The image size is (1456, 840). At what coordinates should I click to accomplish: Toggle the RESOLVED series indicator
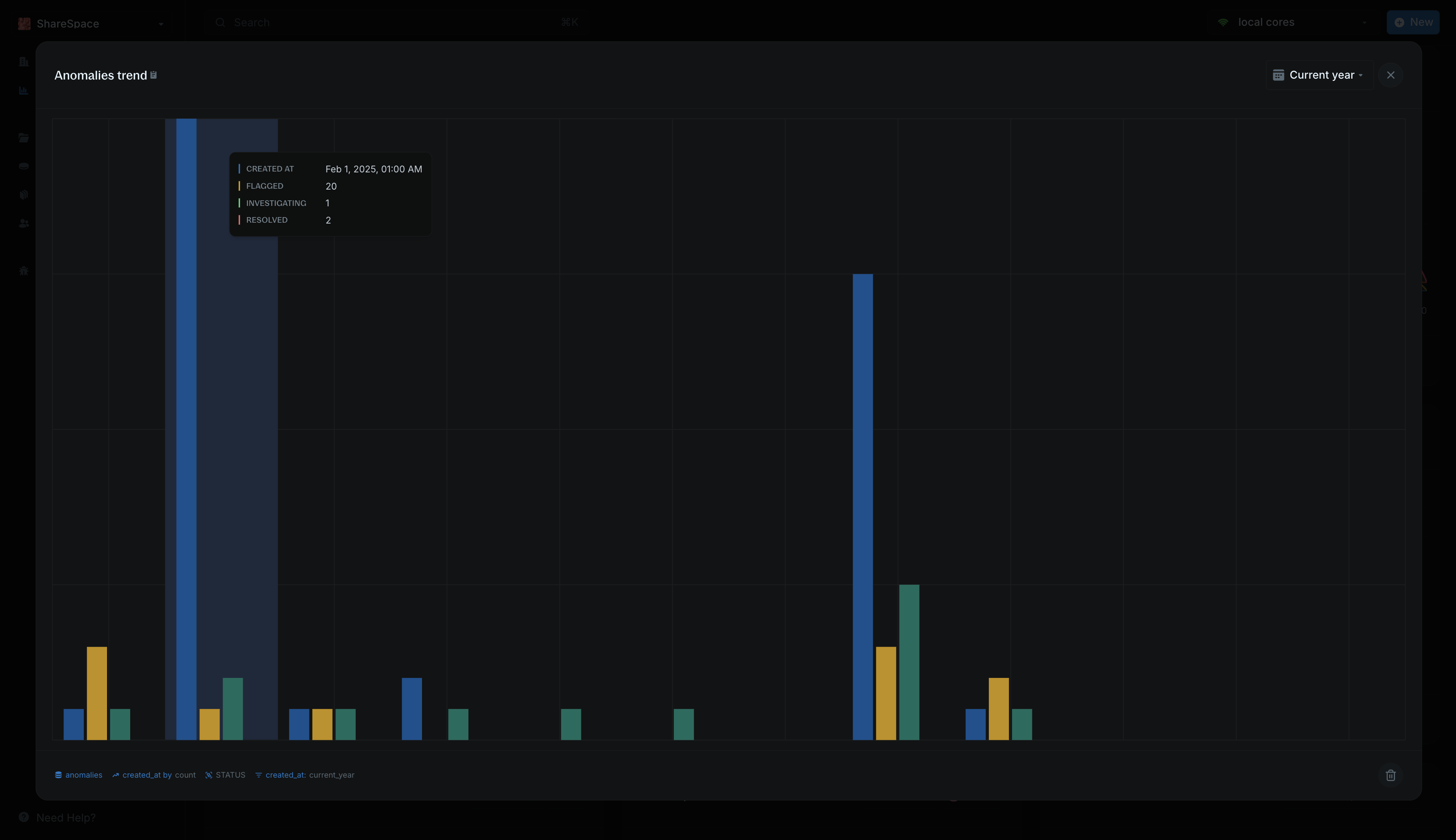[267, 219]
